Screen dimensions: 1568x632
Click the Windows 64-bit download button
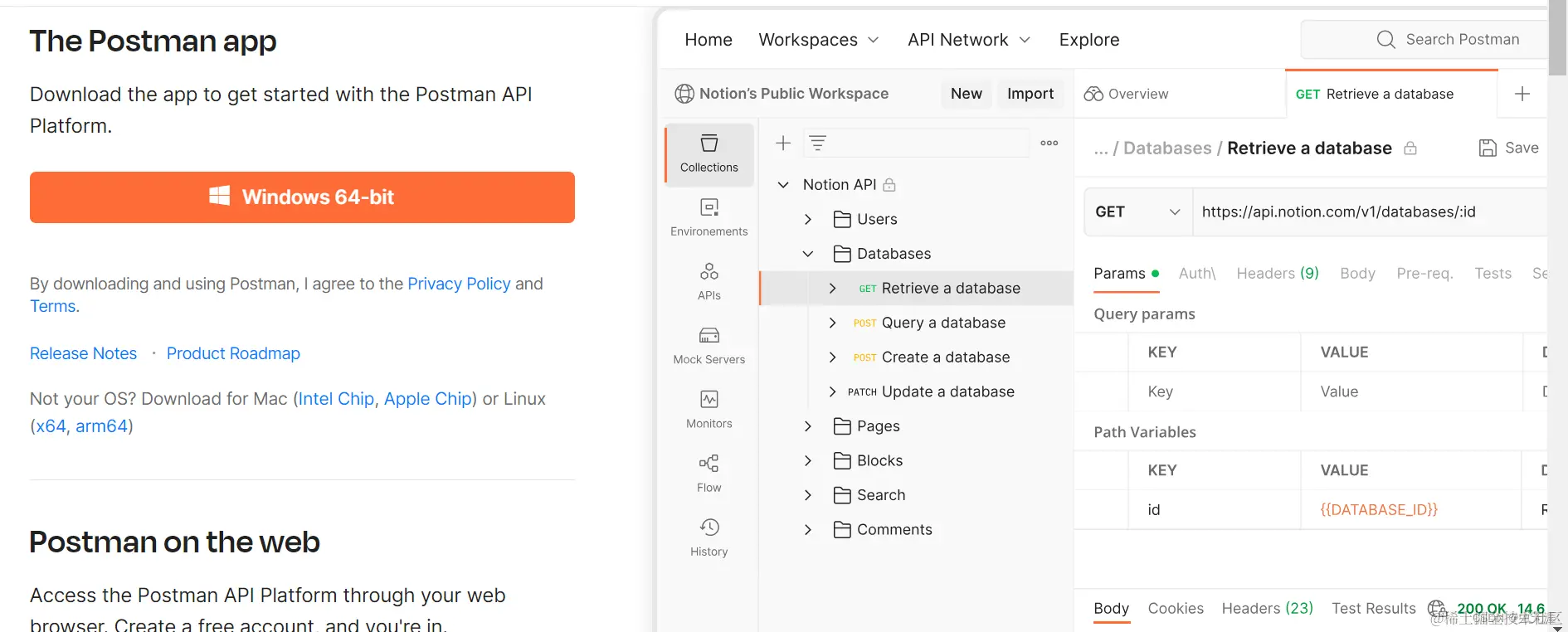coord(302,197)
